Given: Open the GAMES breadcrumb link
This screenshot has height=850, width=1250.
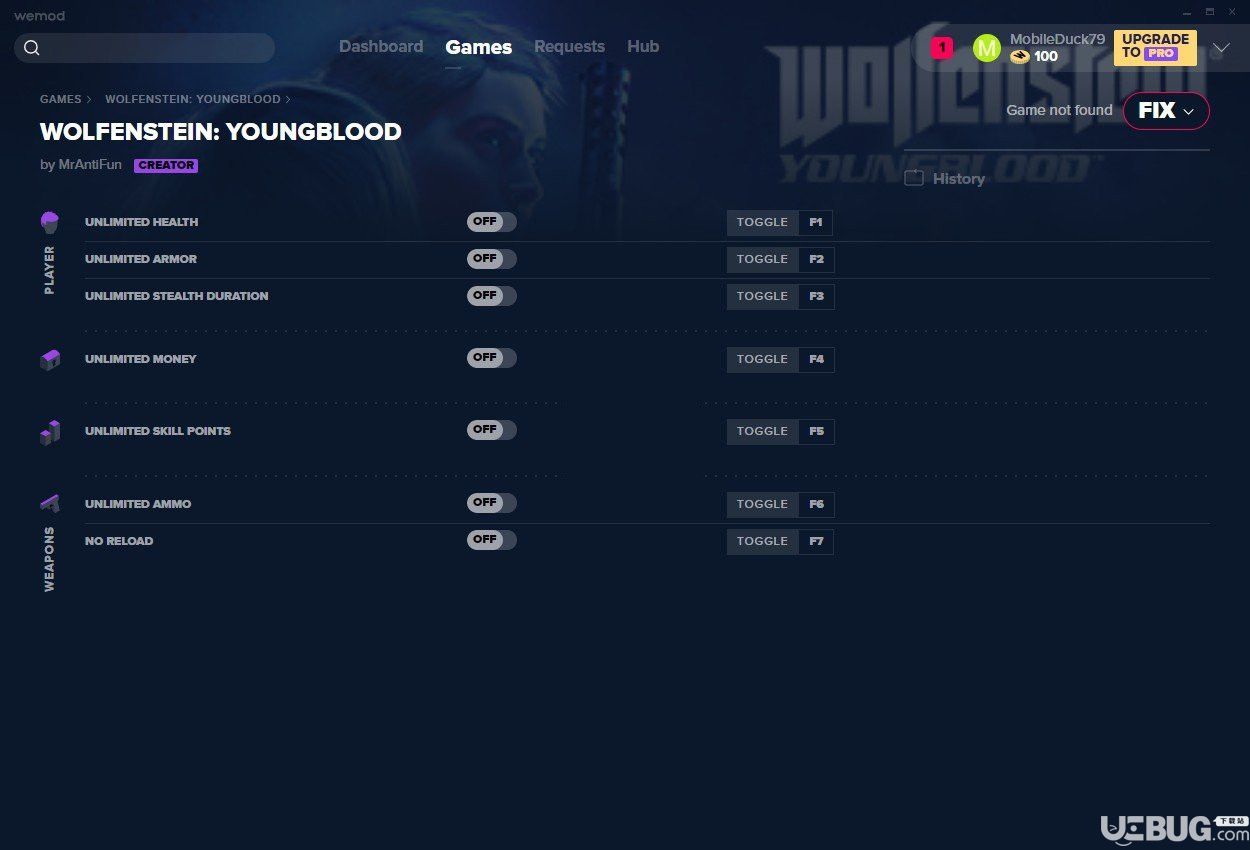Looking at the screenshot, I should click(x=60, y=100).
